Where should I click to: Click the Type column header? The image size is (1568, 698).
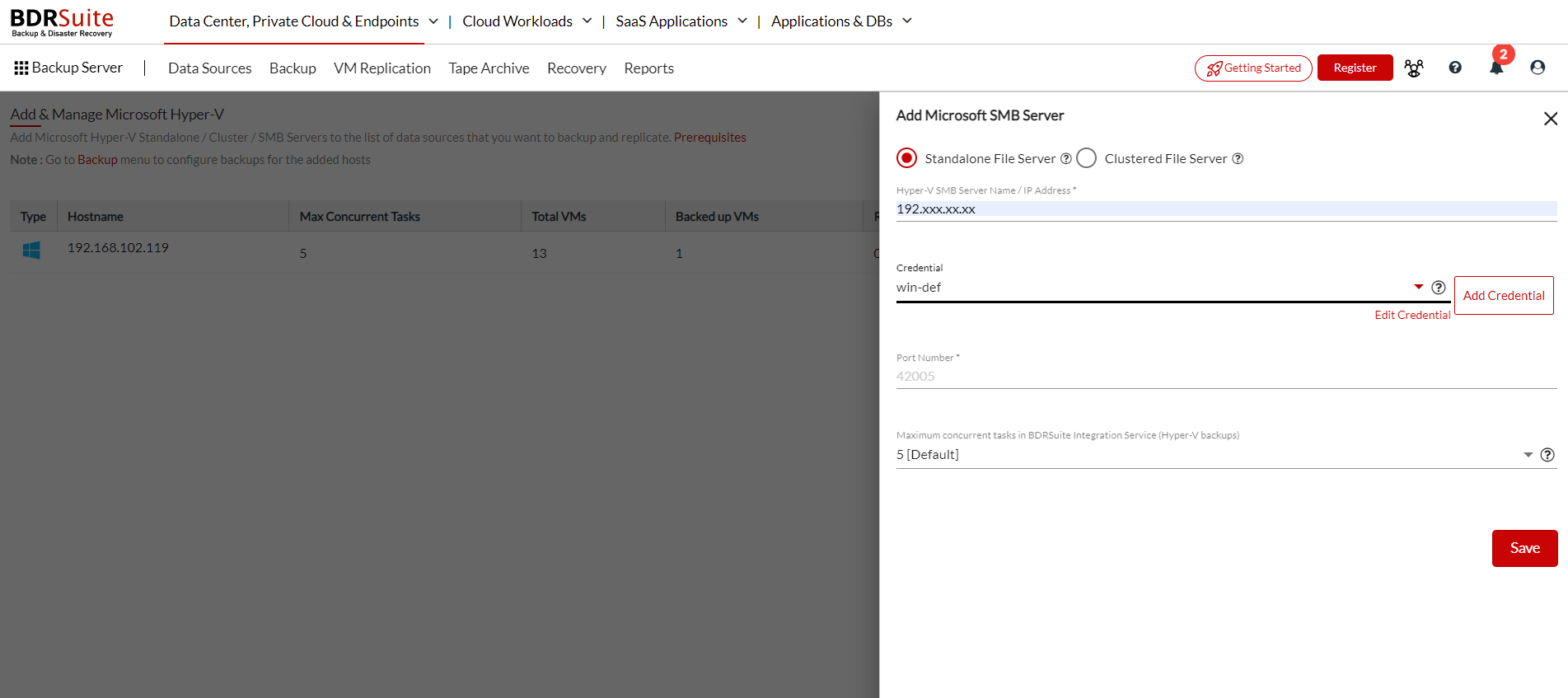point(33,217)
